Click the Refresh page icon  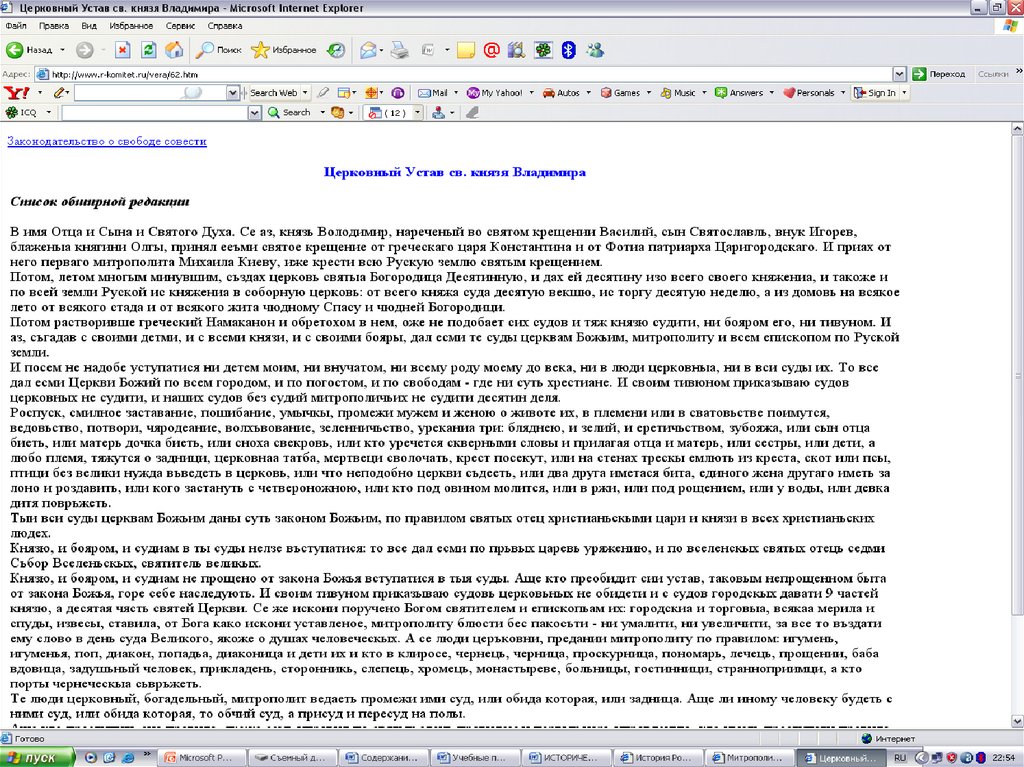pyautogui.click(x=148, y=49)
